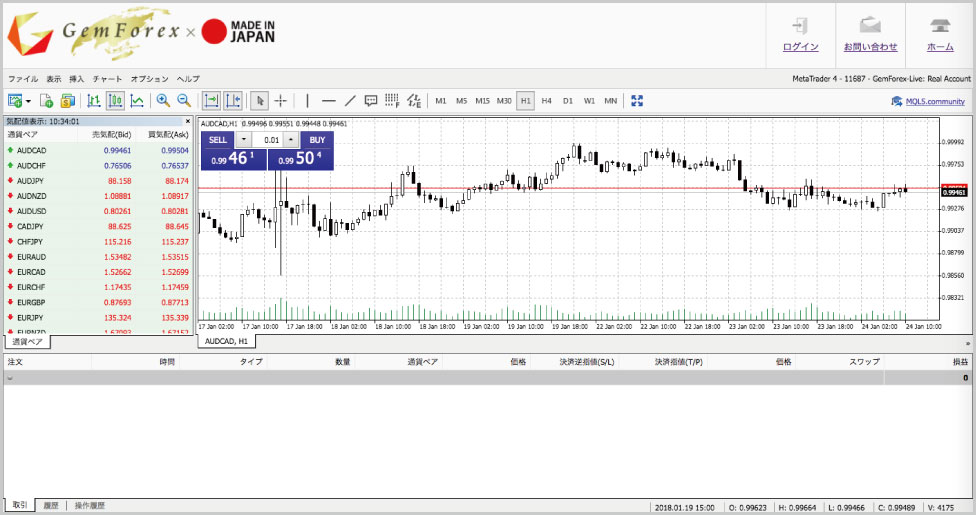The height and width of the screenshot is (515, 976).
Task: Open the チャート menu
Action: point(108,79)
